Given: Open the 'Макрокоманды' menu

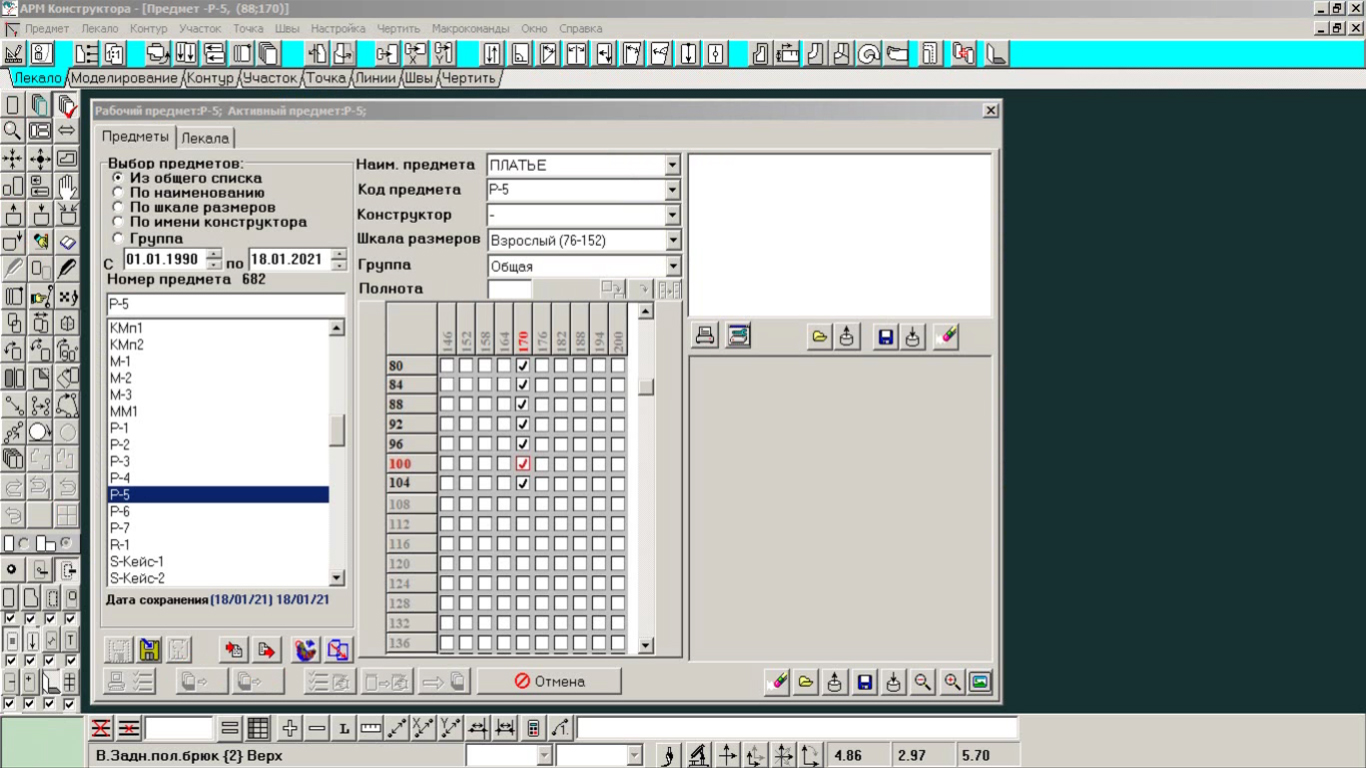Looking at the screenshot, I should point(470,29).
